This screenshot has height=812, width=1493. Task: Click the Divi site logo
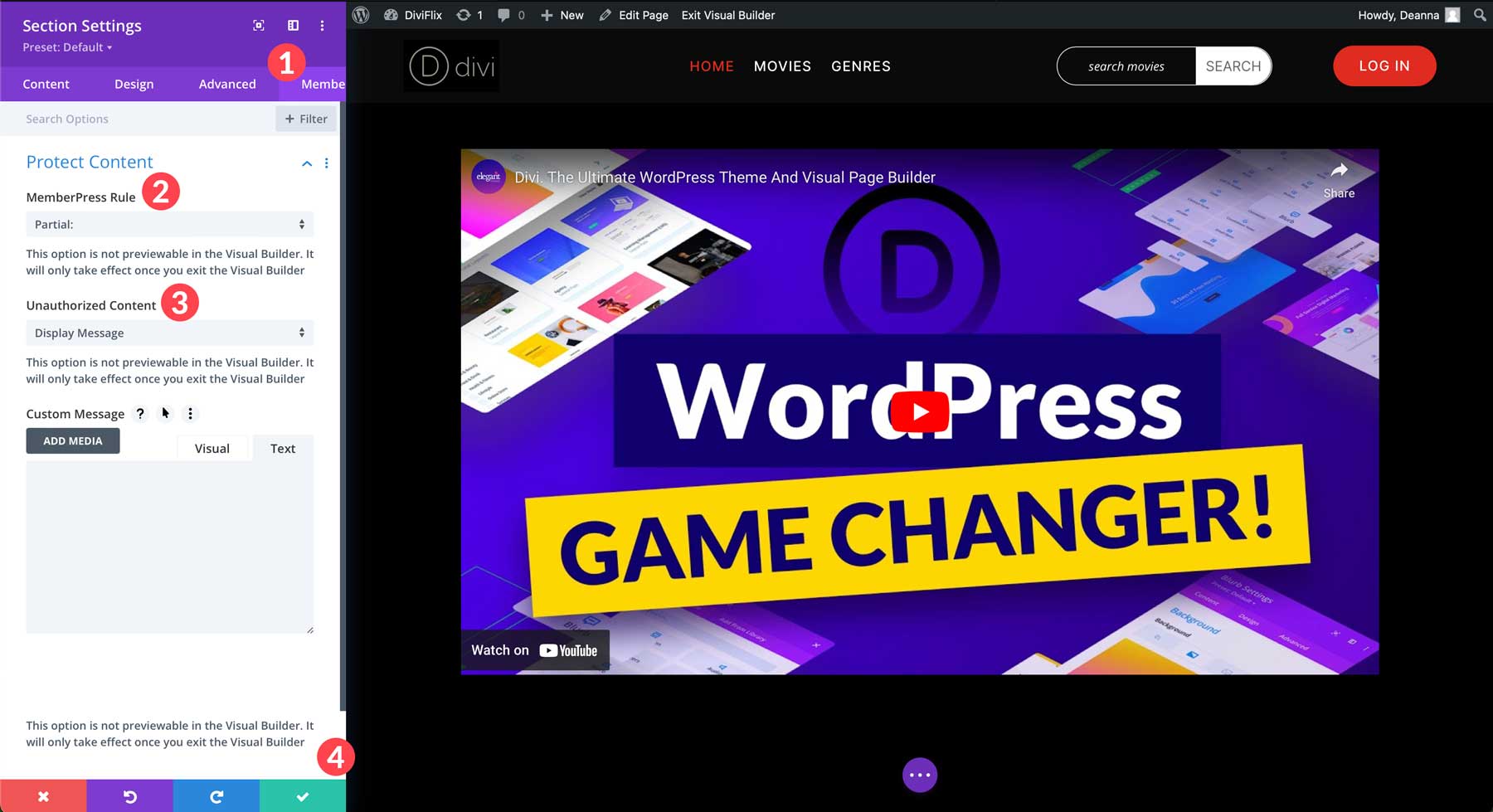tap(451, 66)
